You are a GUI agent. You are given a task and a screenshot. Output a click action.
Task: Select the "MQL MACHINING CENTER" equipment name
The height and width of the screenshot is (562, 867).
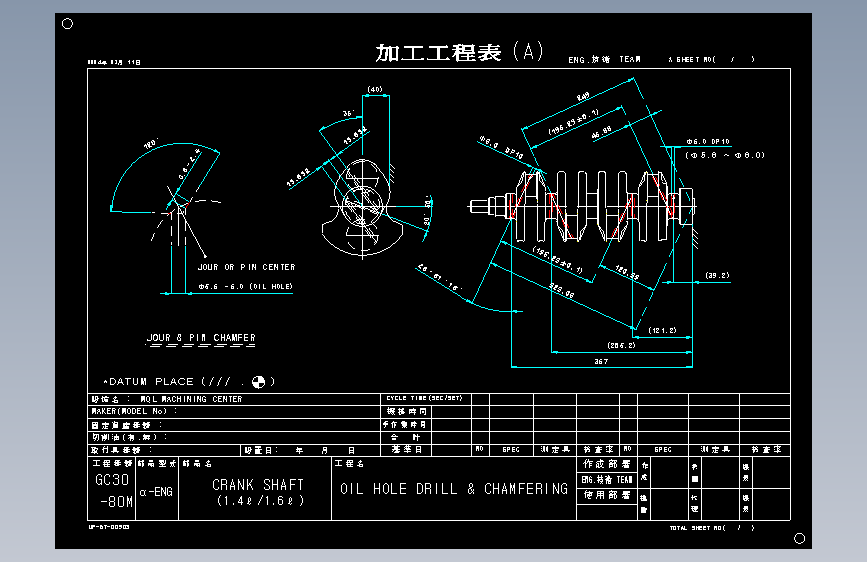[191, 399]
